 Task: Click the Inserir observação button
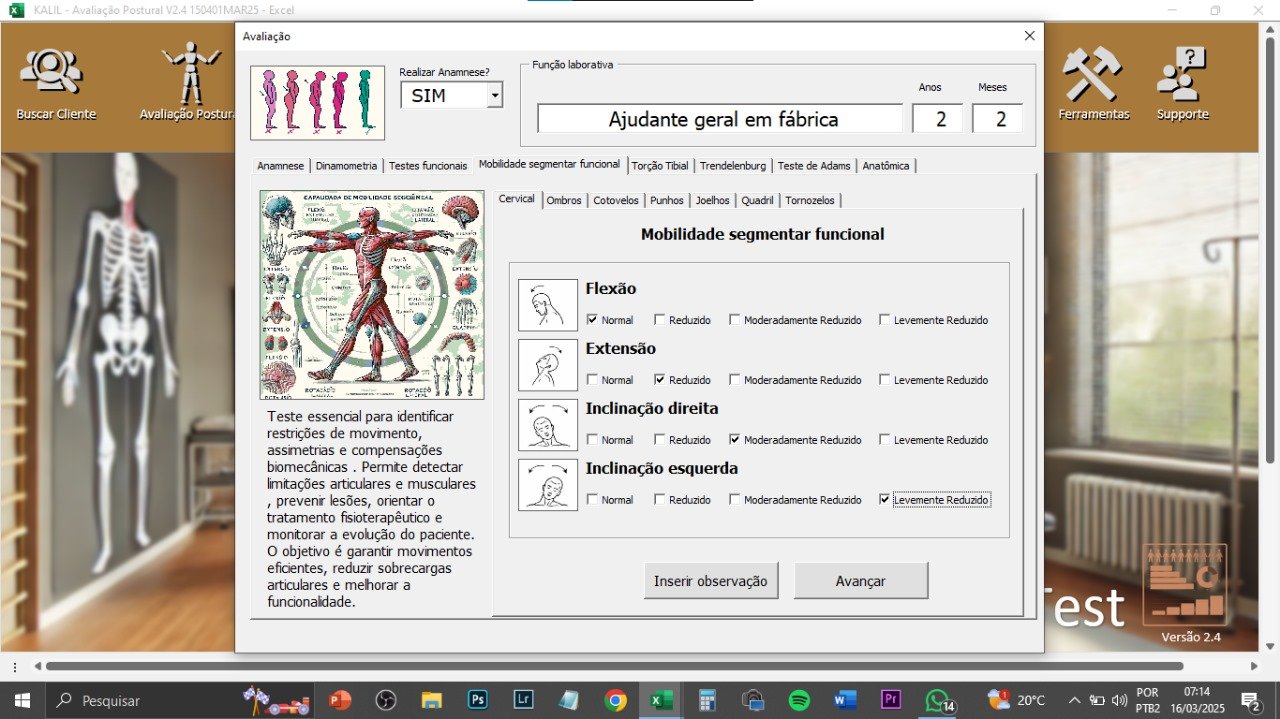tap(710, 581)
